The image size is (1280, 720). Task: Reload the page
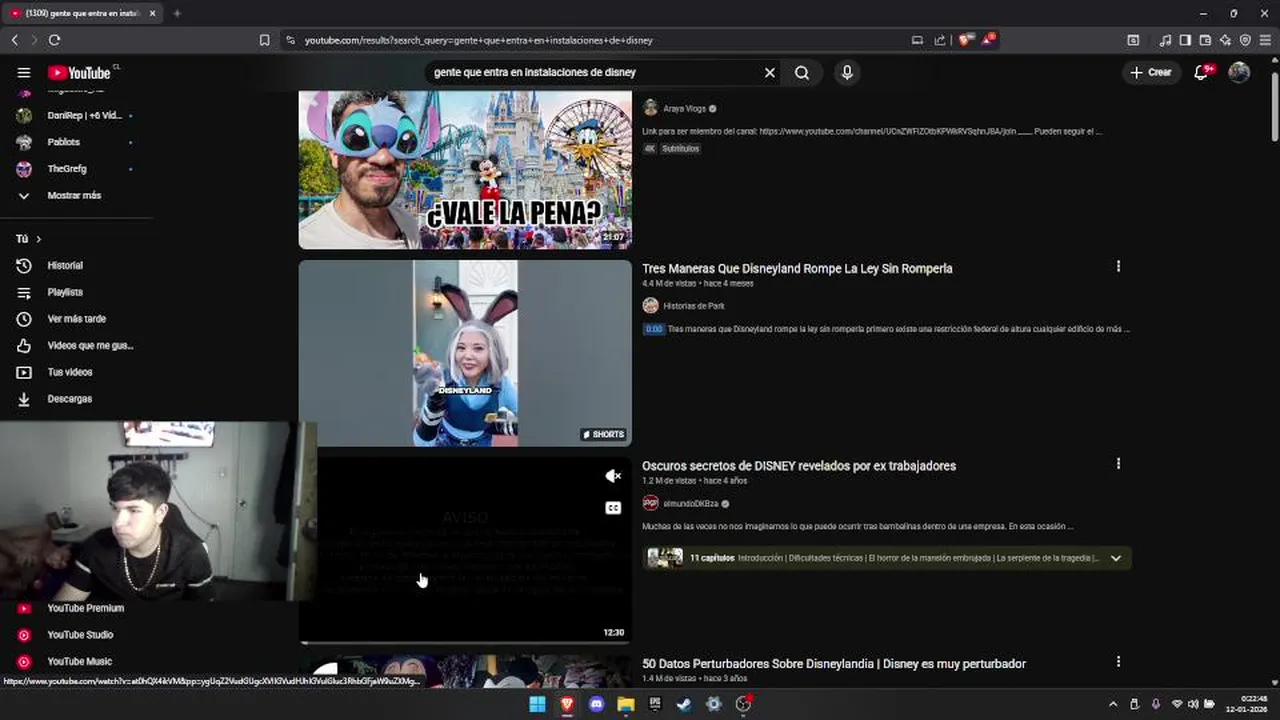[x=54, y=40]
